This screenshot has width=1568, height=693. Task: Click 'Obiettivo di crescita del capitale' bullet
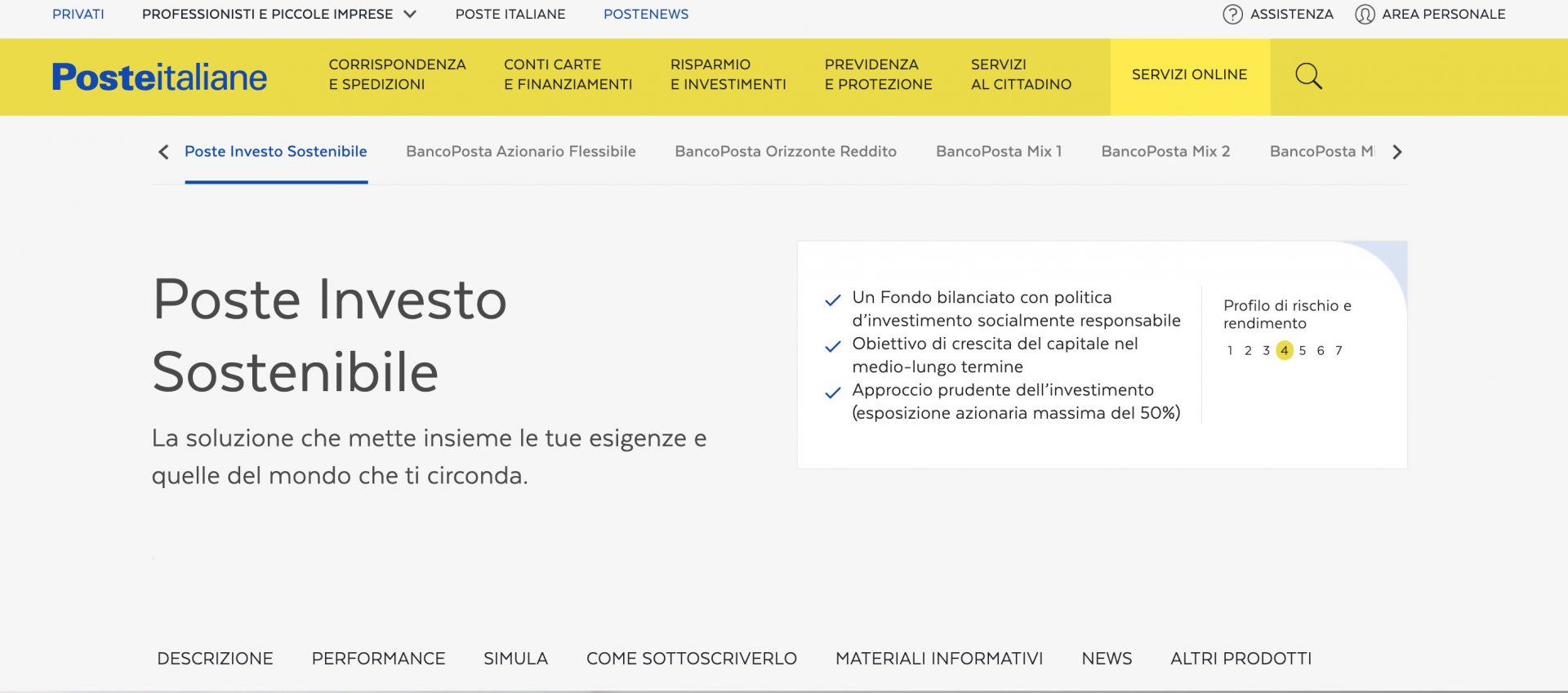point(995,355)
